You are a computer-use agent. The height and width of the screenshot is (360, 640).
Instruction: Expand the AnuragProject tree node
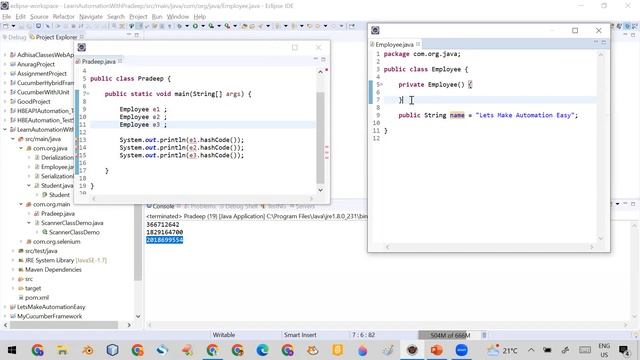(x=5, y=64)
